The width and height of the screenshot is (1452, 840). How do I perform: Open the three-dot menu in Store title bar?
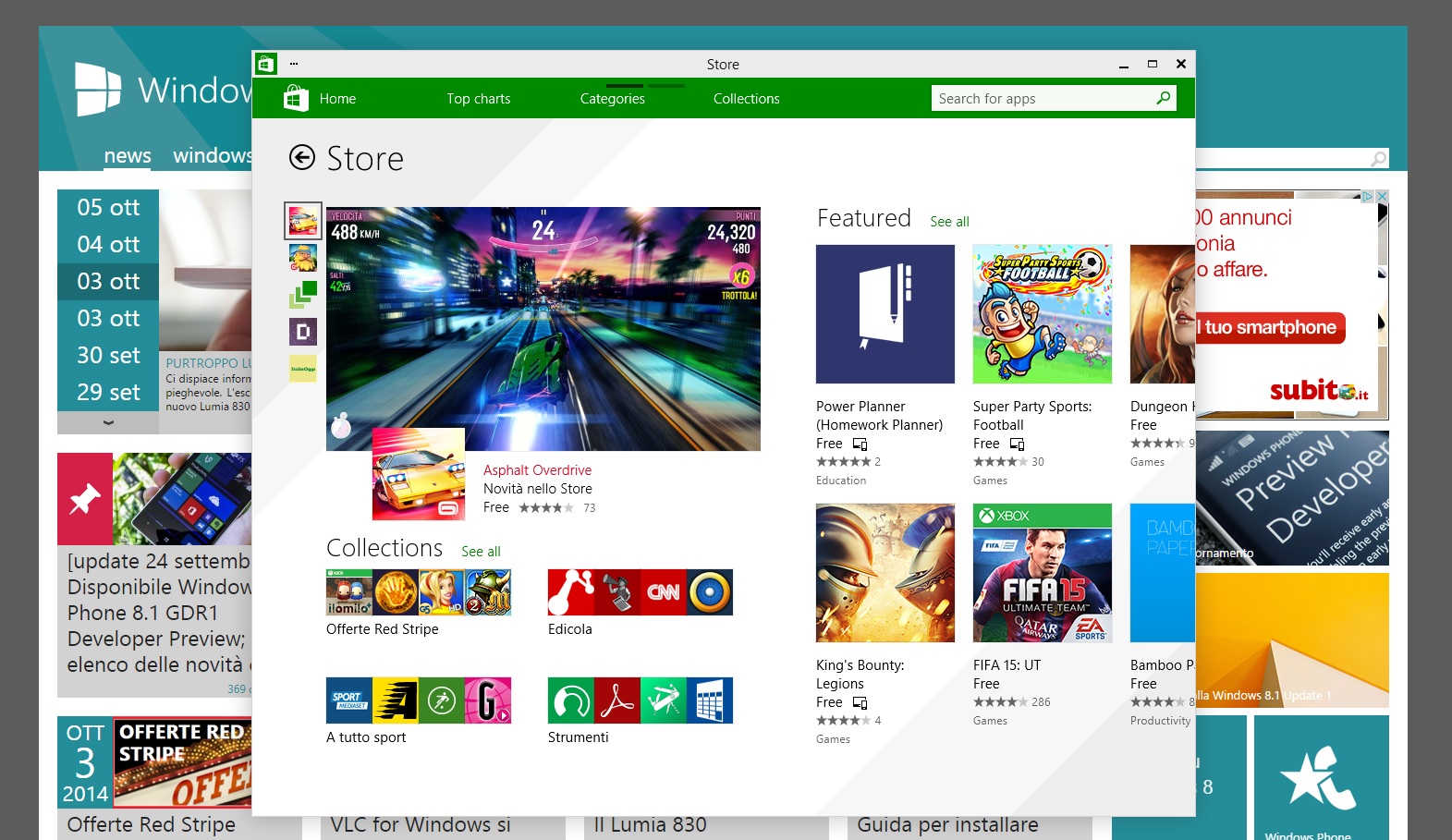(x=294, y=64)
